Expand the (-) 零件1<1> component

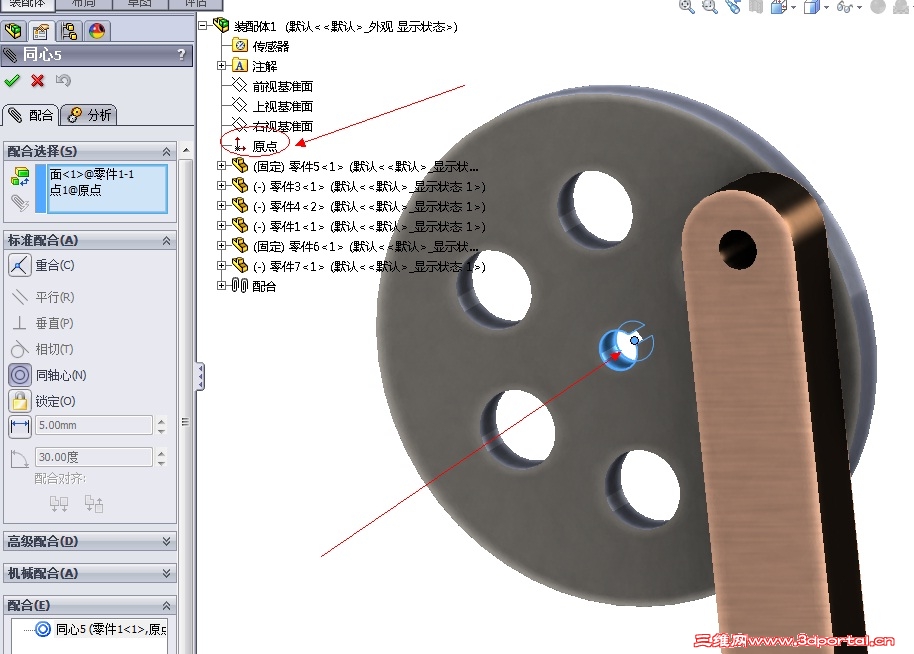222,226
